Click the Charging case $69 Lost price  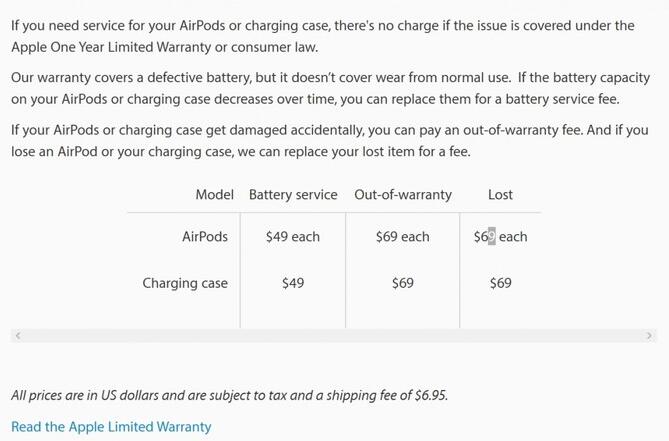coord(500,283)
